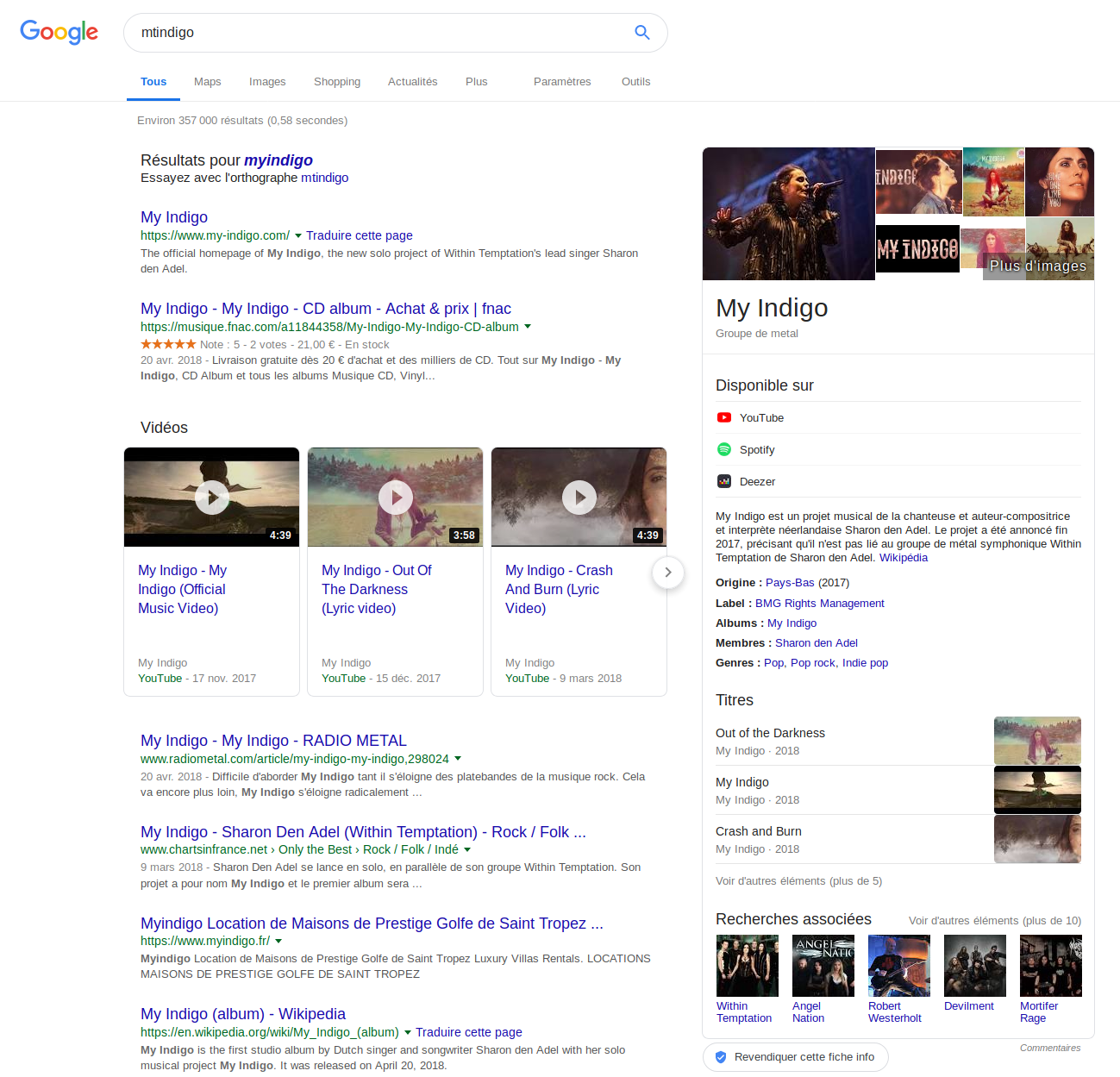
Task: Play the Crash And Burn lyric video
Action: (579, 498)
